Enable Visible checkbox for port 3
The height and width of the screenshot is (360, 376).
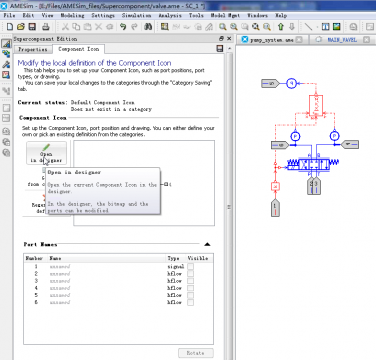click(x=190, y=281)
